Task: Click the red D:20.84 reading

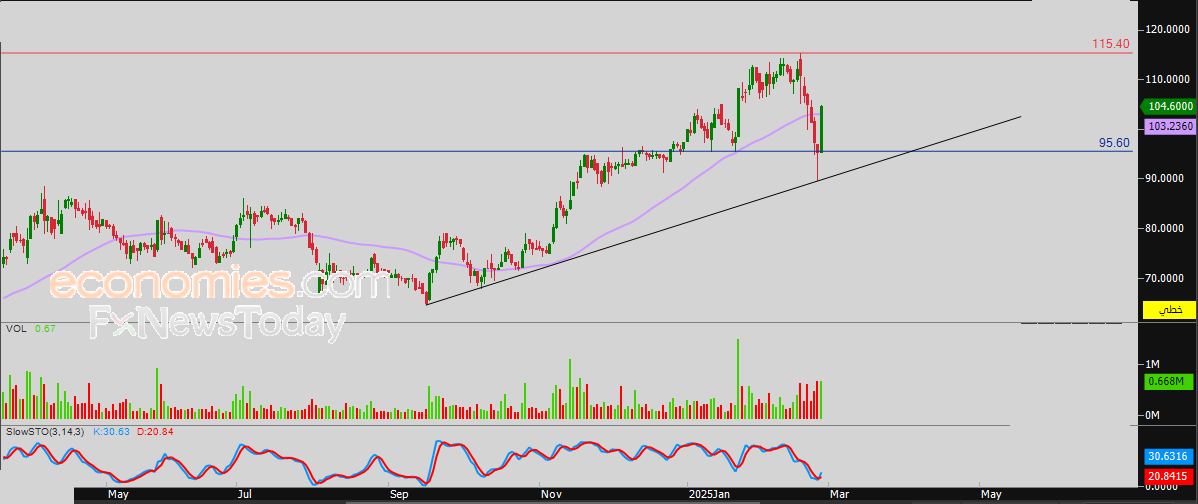Action: (157, 430)
